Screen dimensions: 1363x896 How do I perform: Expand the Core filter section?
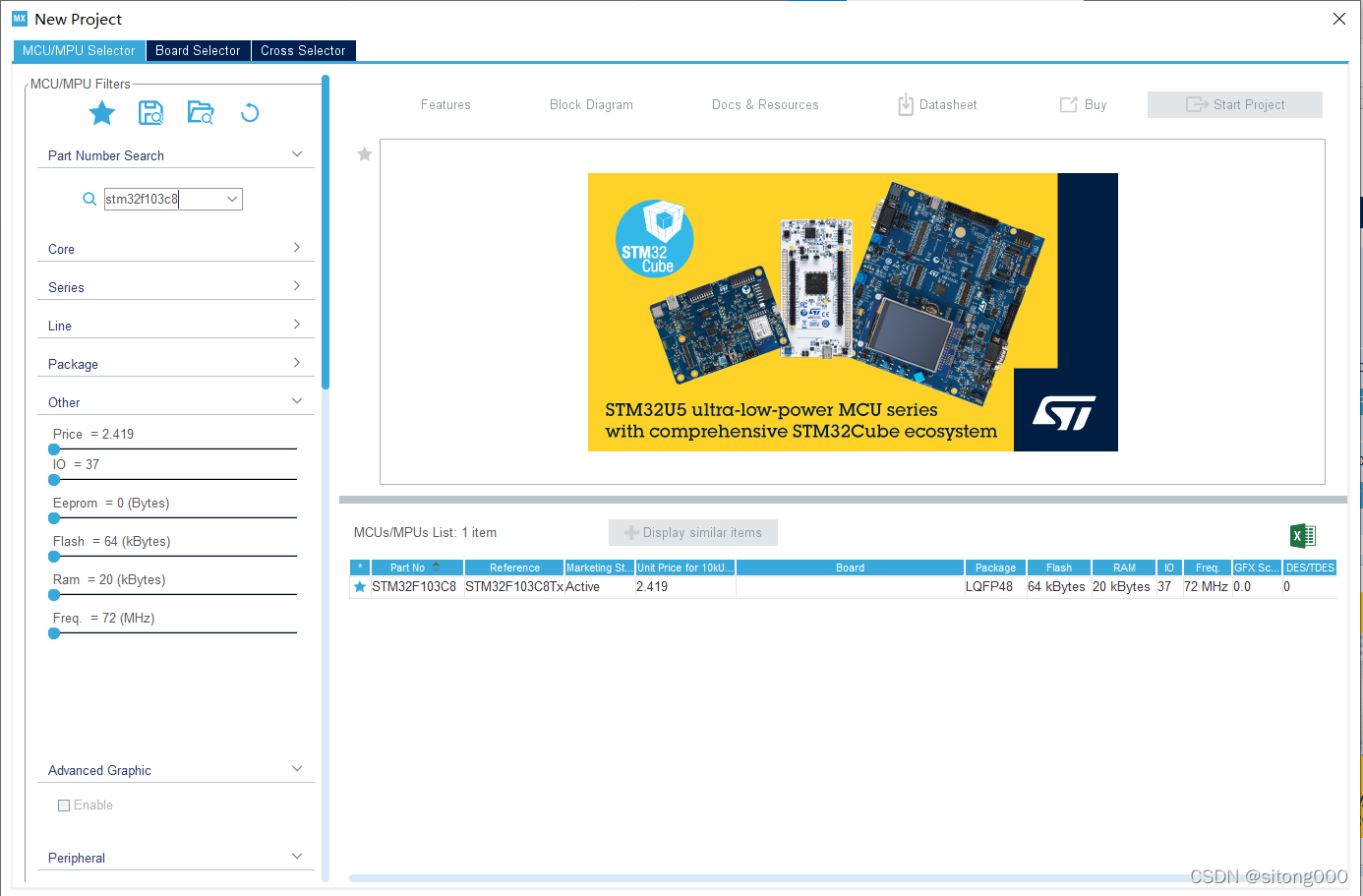pyautogui.click(x=297, y=248)
